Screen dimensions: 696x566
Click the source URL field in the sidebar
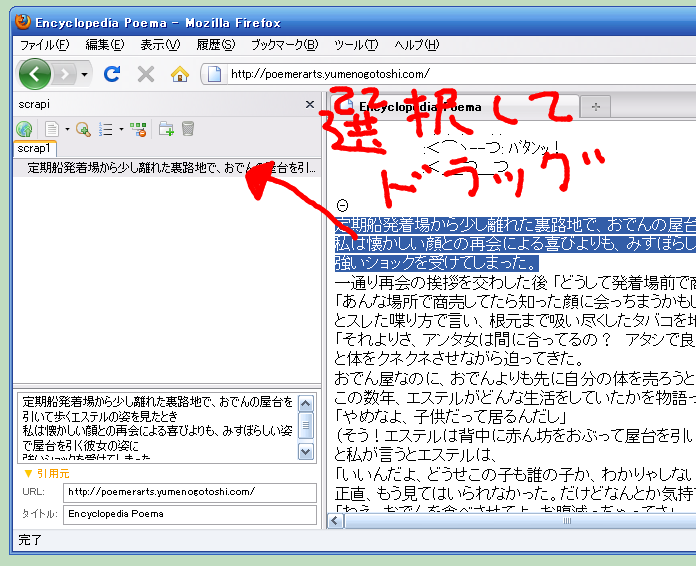[x=190, y=492]
